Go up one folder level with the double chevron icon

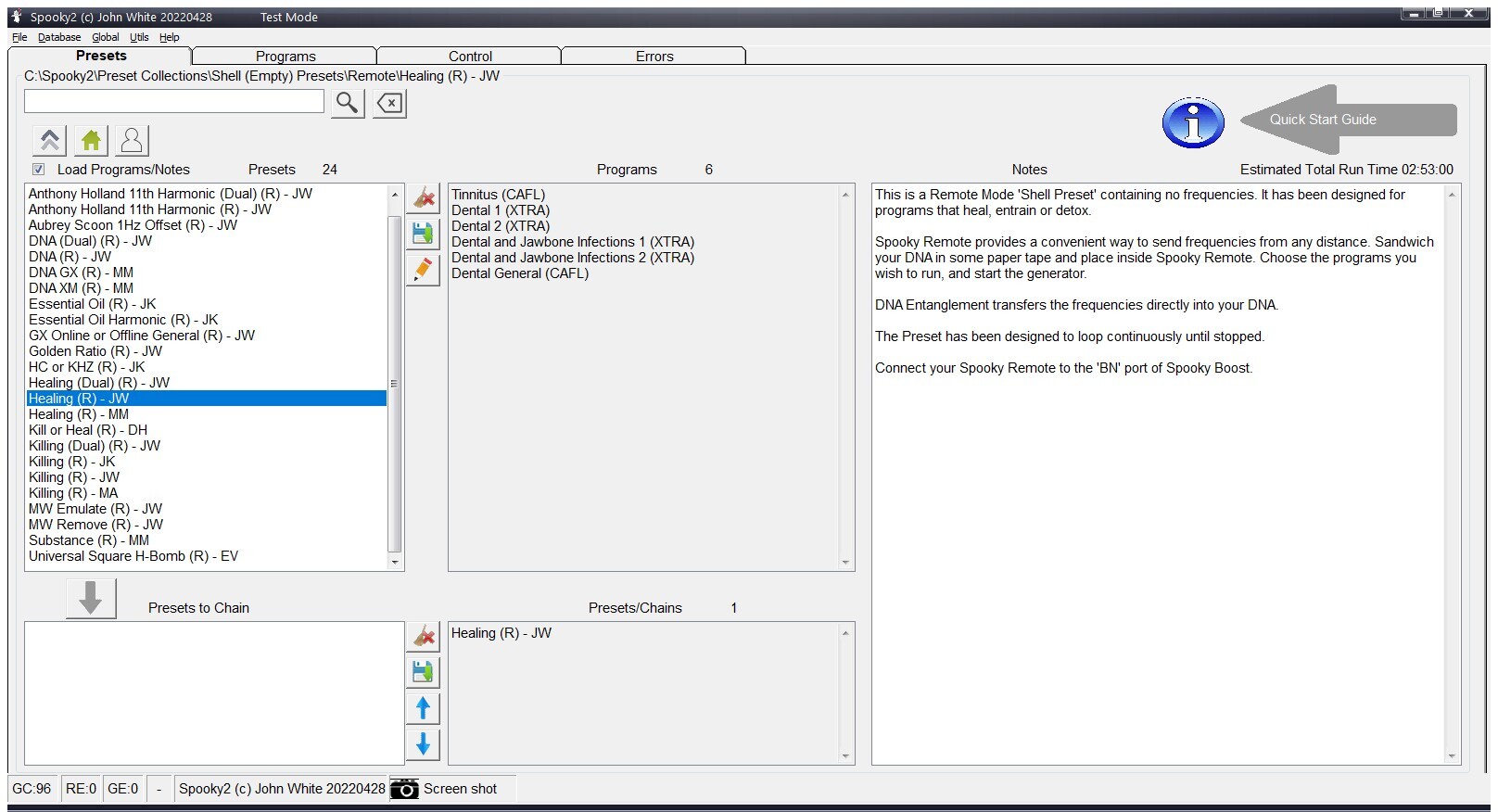[x=50, y=141]
